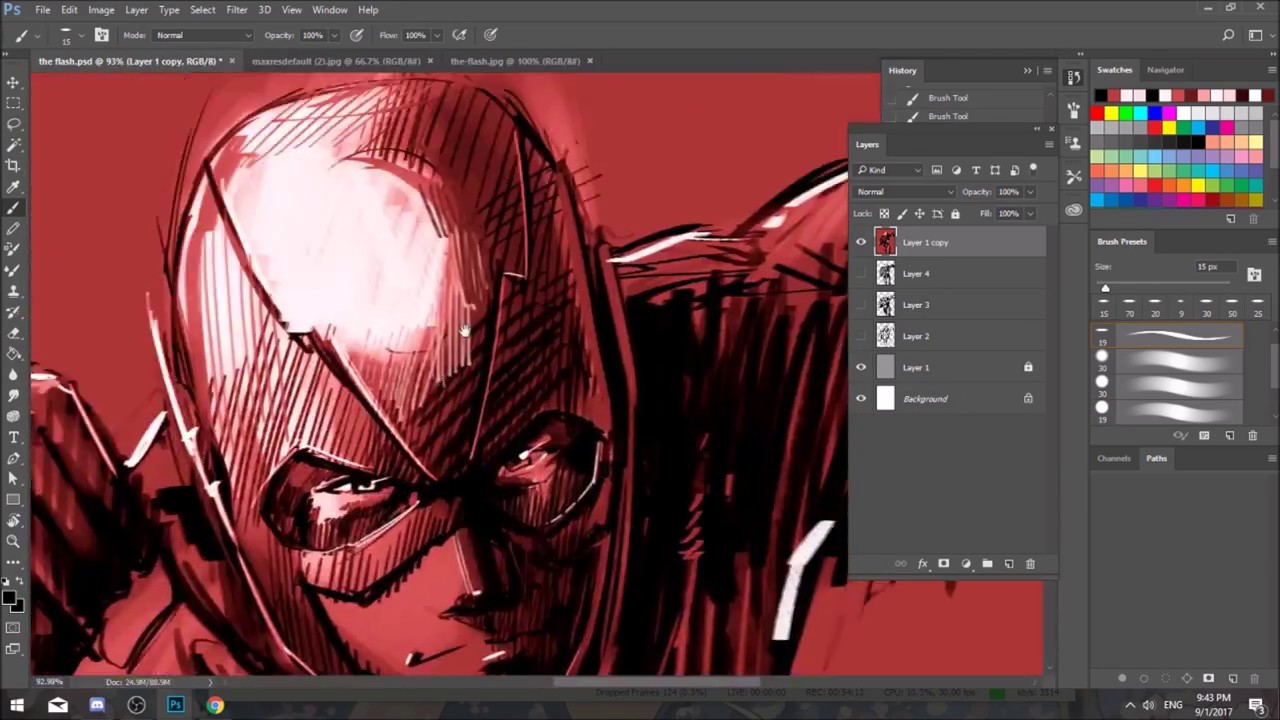Open the Creative Cloud Libraries panel icon
The height and width of the screenshot is (720, 1280).
(1073, 210)
